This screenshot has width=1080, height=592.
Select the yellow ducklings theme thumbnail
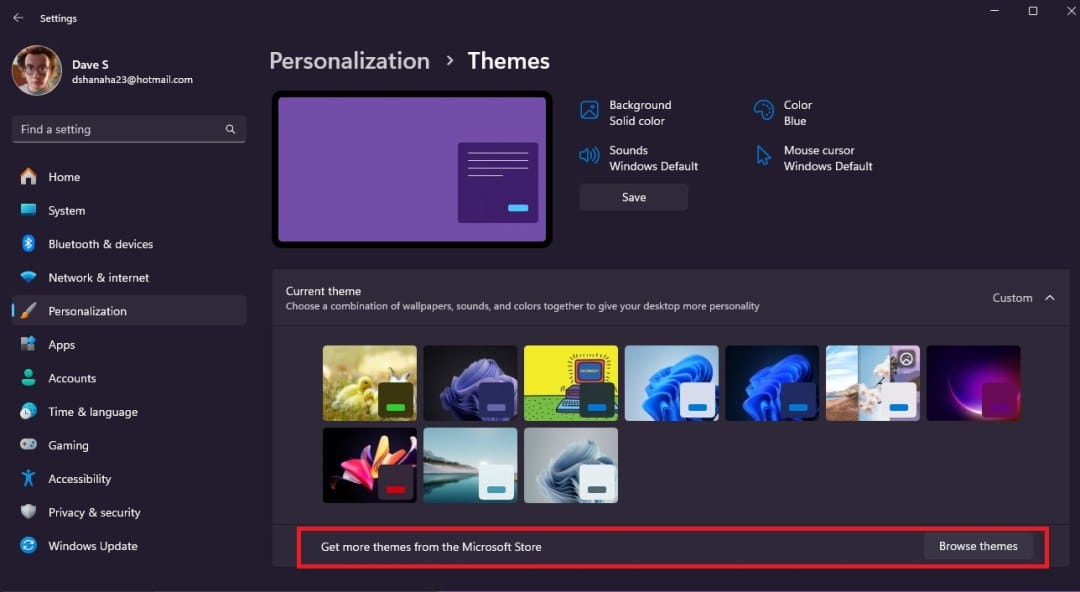369,382
